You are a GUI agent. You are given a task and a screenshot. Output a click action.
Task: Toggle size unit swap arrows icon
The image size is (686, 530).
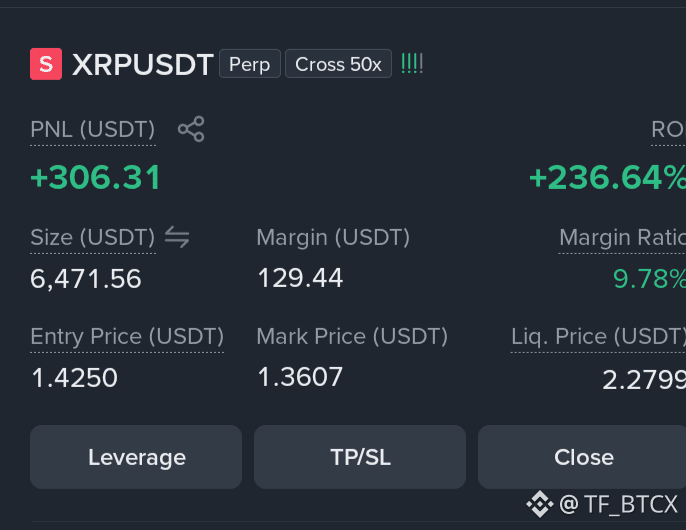point(177,237)
